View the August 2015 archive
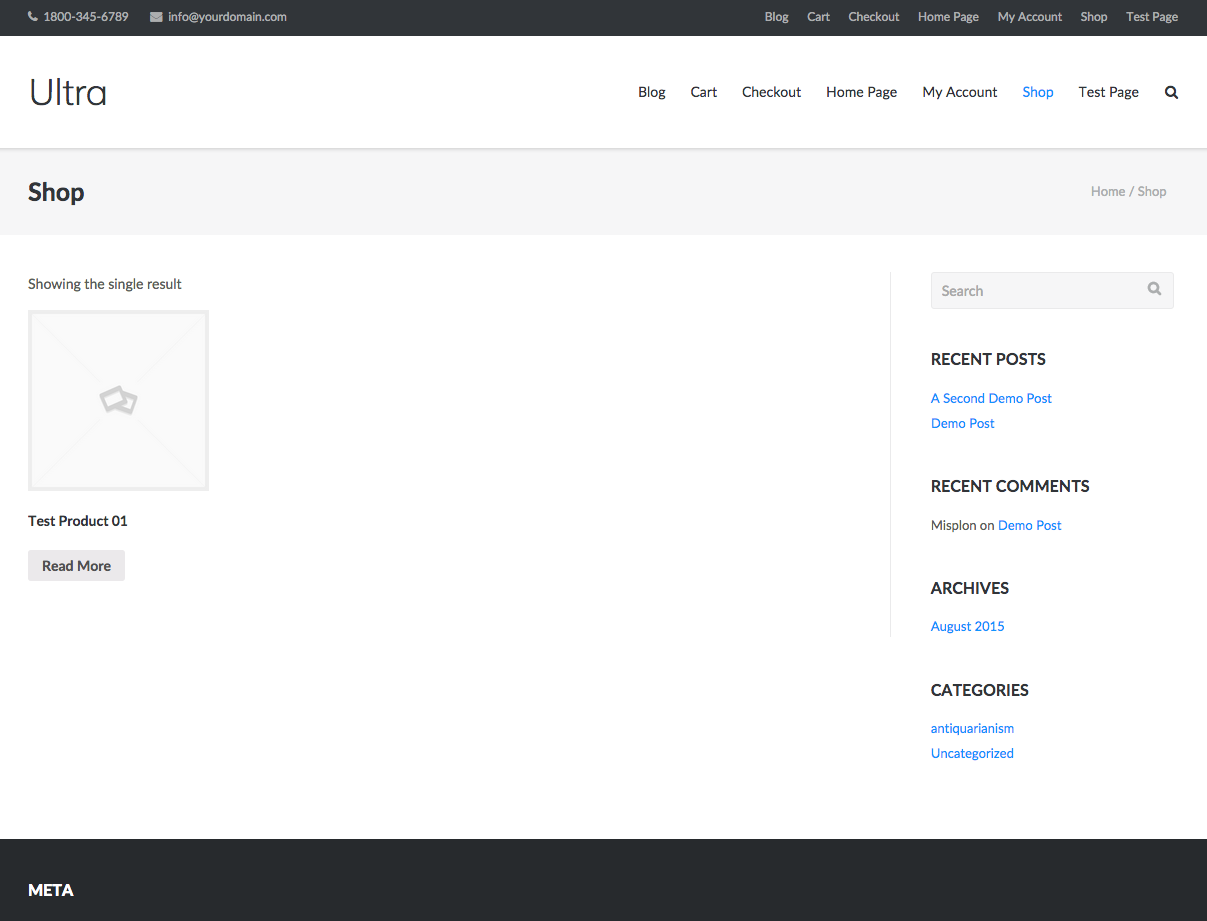Screen dimensions: 1207x921 [x=967, y=626]
